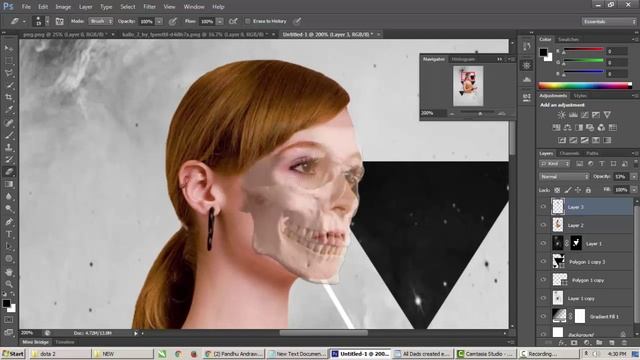Open Essentials workspace dropdown

click(x=609, y=22)
